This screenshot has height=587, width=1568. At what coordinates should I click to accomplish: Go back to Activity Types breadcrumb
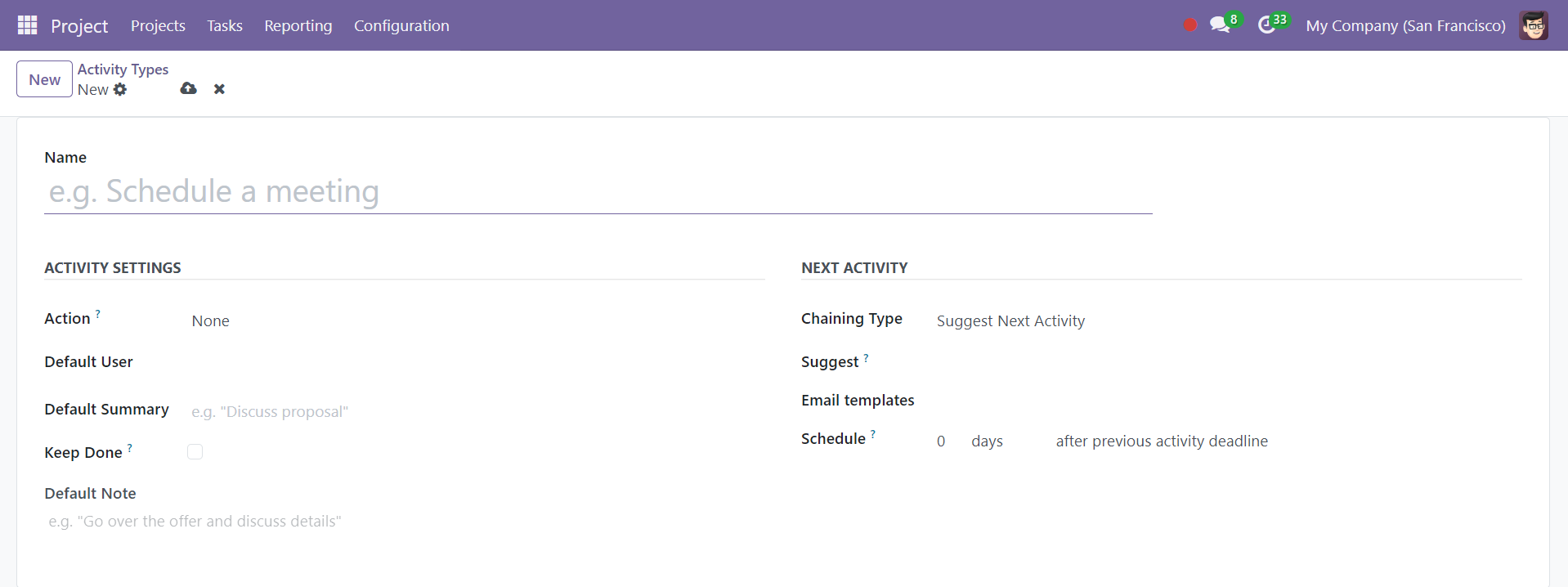point(123,69)
